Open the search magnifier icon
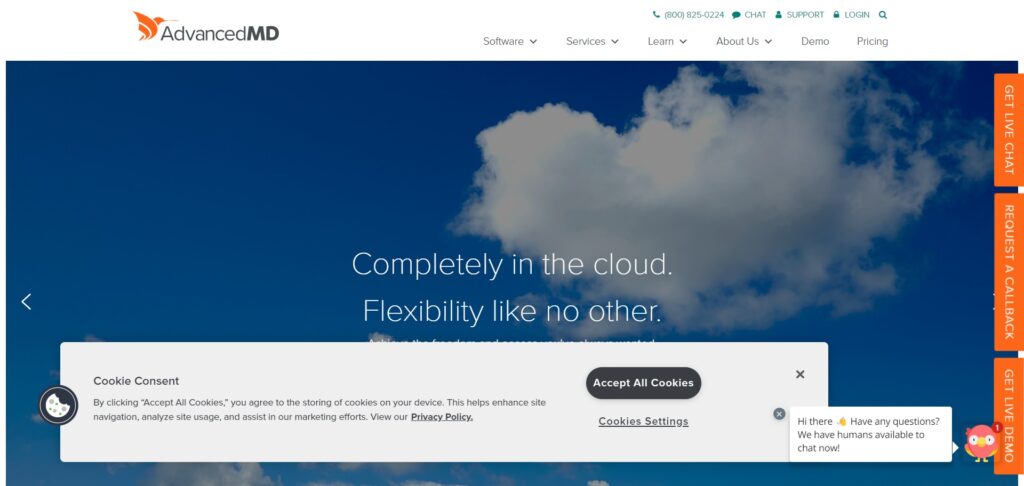1024x486 pixels. [x=883, y=14]
